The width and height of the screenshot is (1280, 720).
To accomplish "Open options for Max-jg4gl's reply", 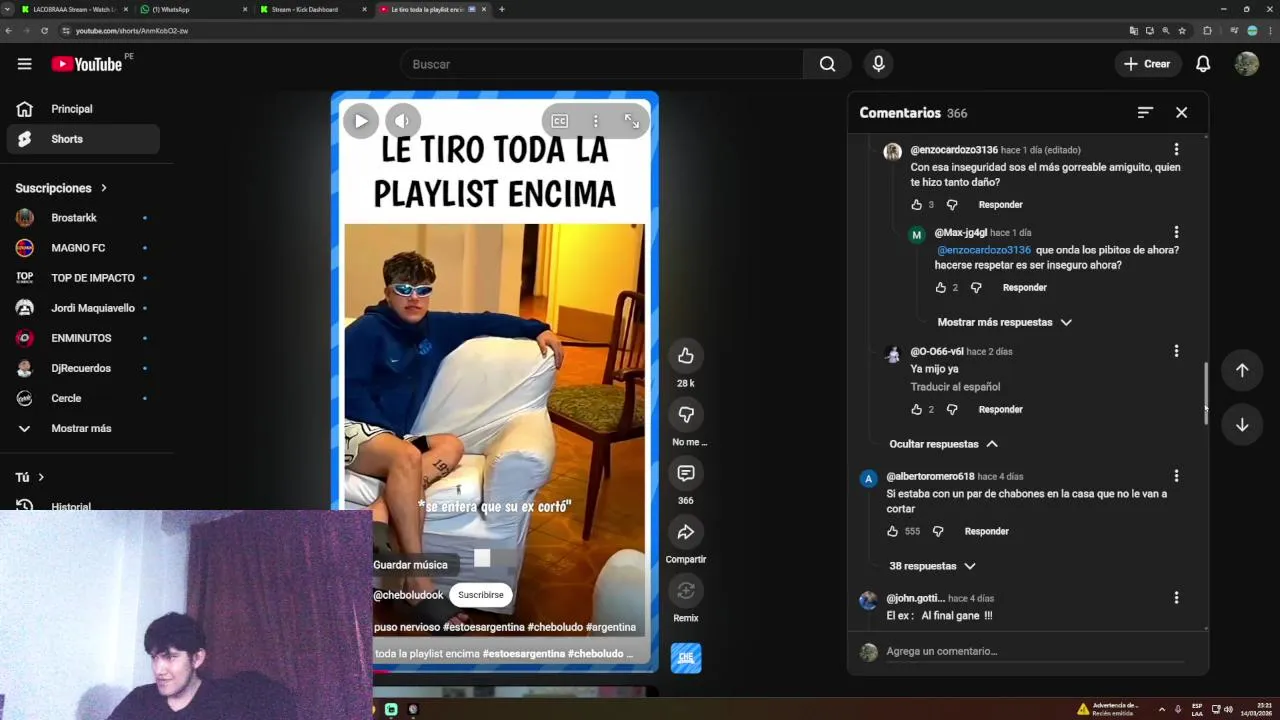I will pyautogui.click(x=1176, y=233).
